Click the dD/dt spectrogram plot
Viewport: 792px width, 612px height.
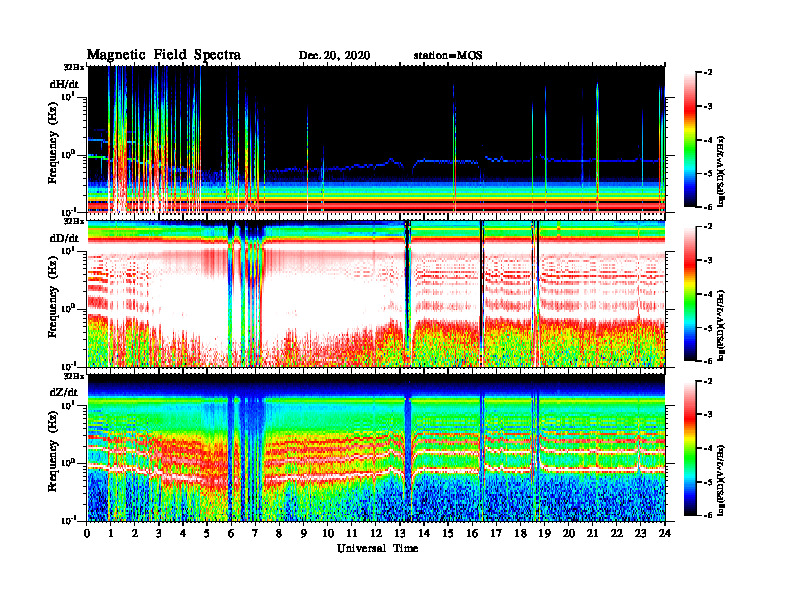pyautogui.click(x=376, y=293)
